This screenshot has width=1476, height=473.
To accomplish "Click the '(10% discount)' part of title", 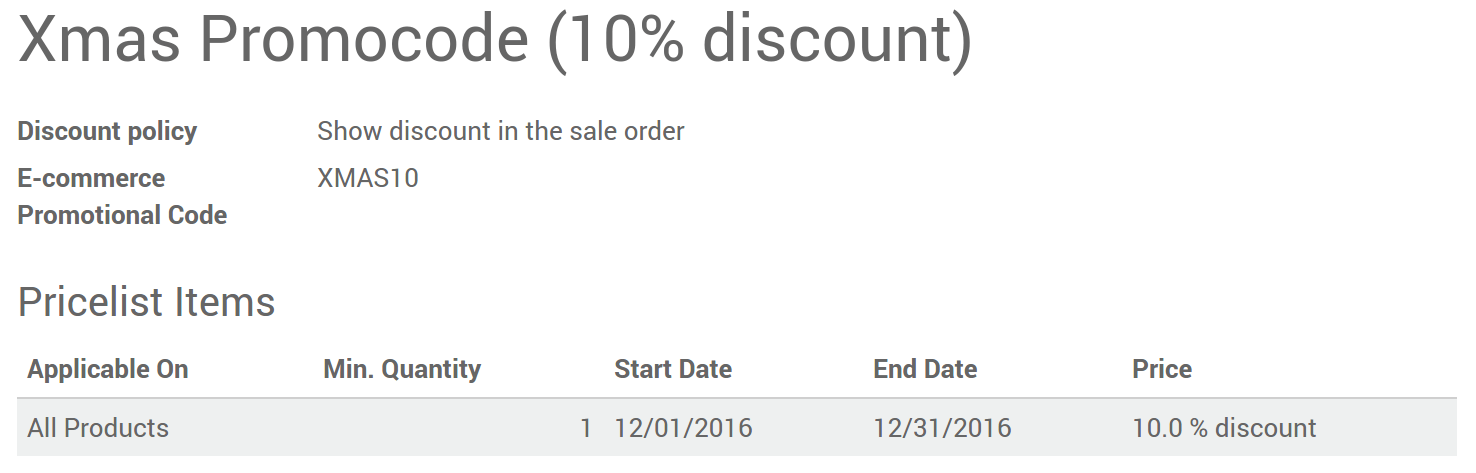I will [759, 40].
